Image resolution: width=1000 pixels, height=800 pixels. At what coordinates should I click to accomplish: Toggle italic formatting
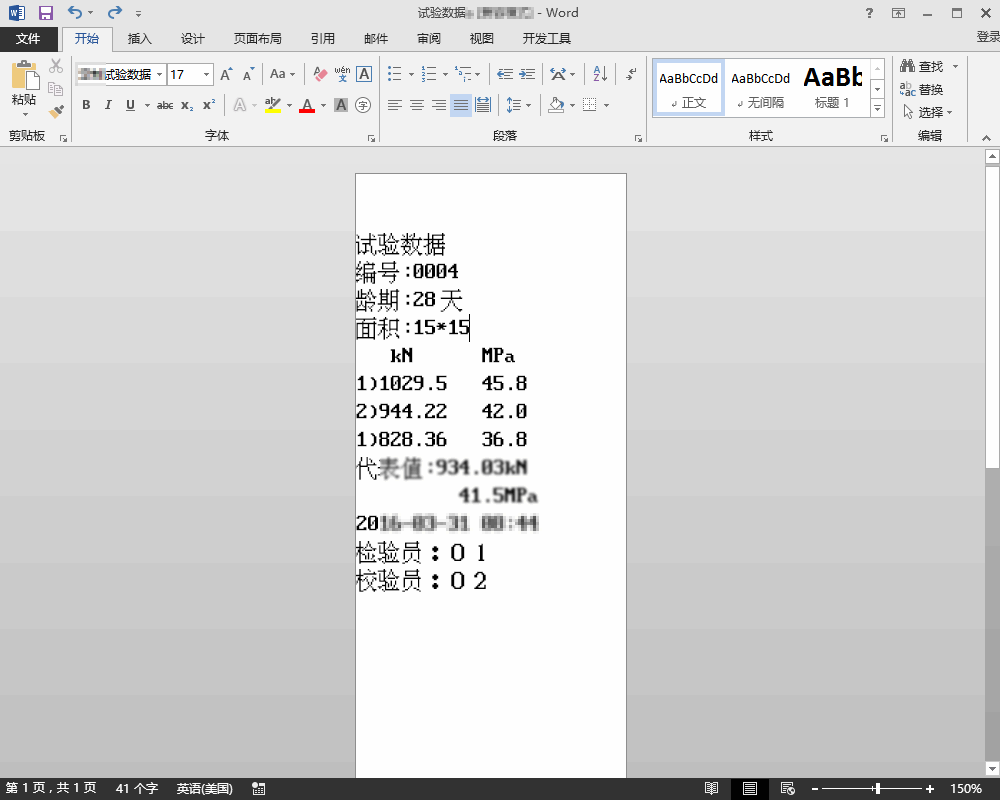108,105
